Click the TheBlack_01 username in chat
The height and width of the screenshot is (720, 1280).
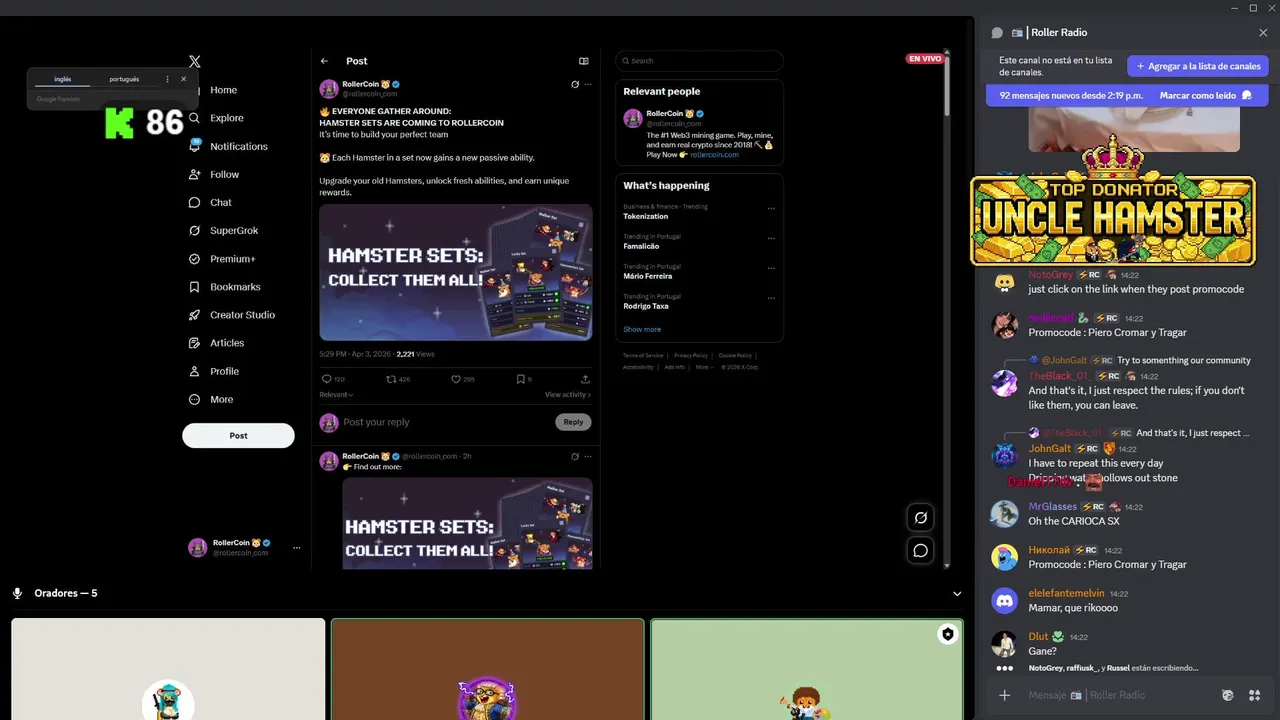[x=1058, y=376]
